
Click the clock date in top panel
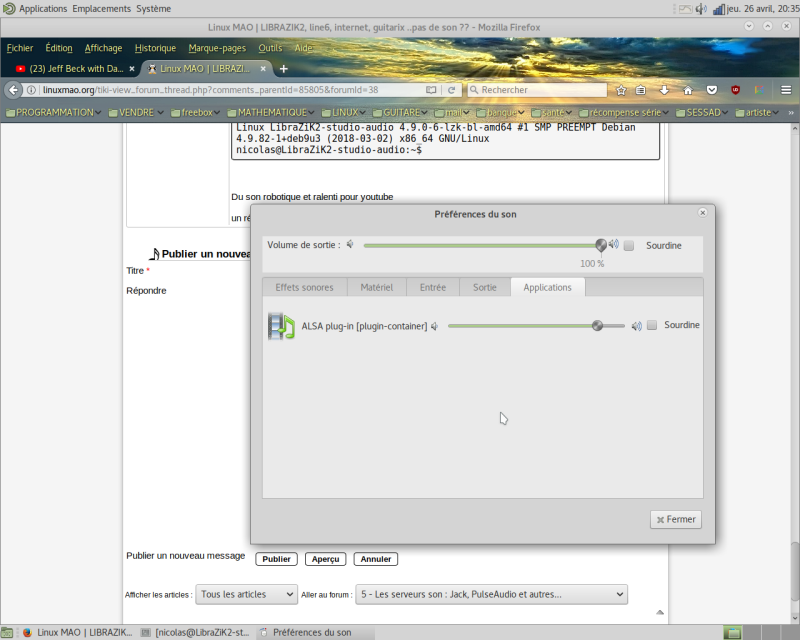pyautogui.click(x=763, y=9)
